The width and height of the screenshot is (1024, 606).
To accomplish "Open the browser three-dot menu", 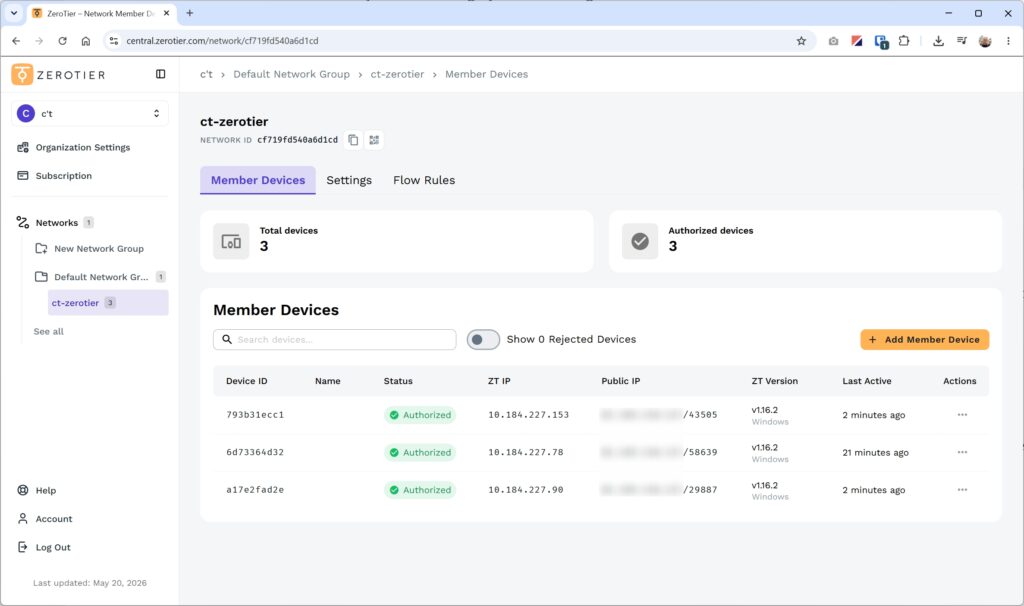I will click(x=1008, y=40).
